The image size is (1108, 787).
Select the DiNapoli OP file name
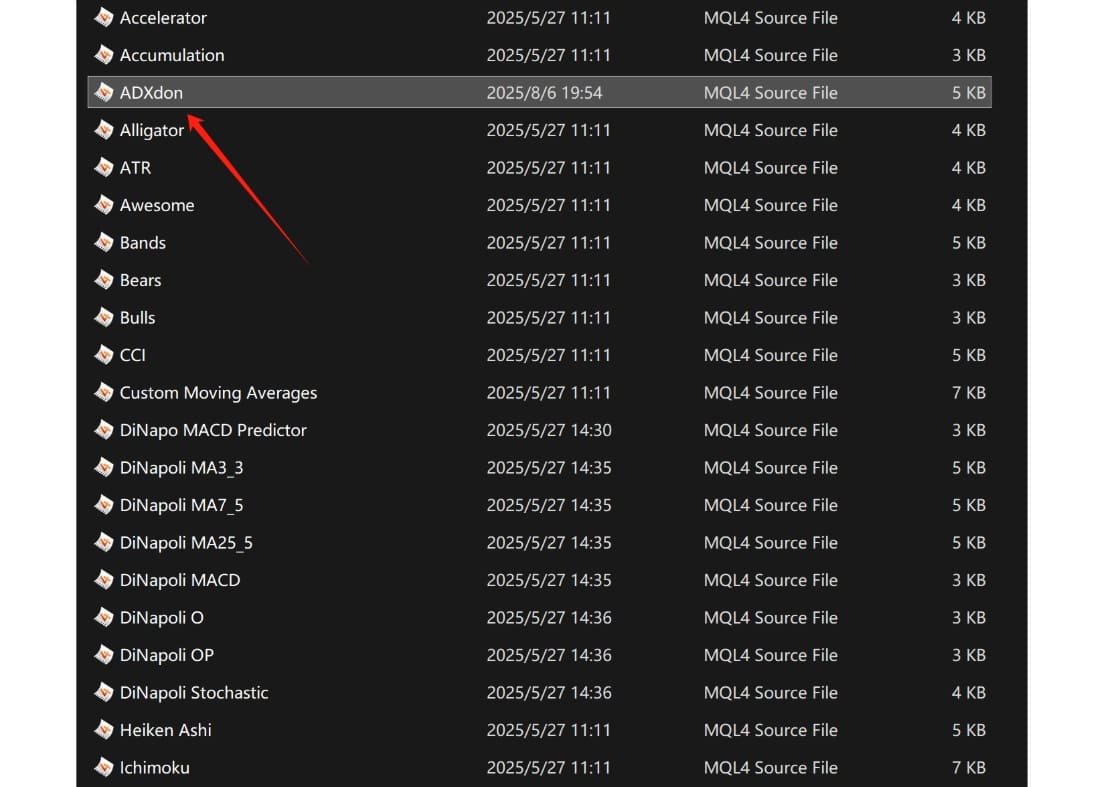pyautogui.click(x=167, y=655)
